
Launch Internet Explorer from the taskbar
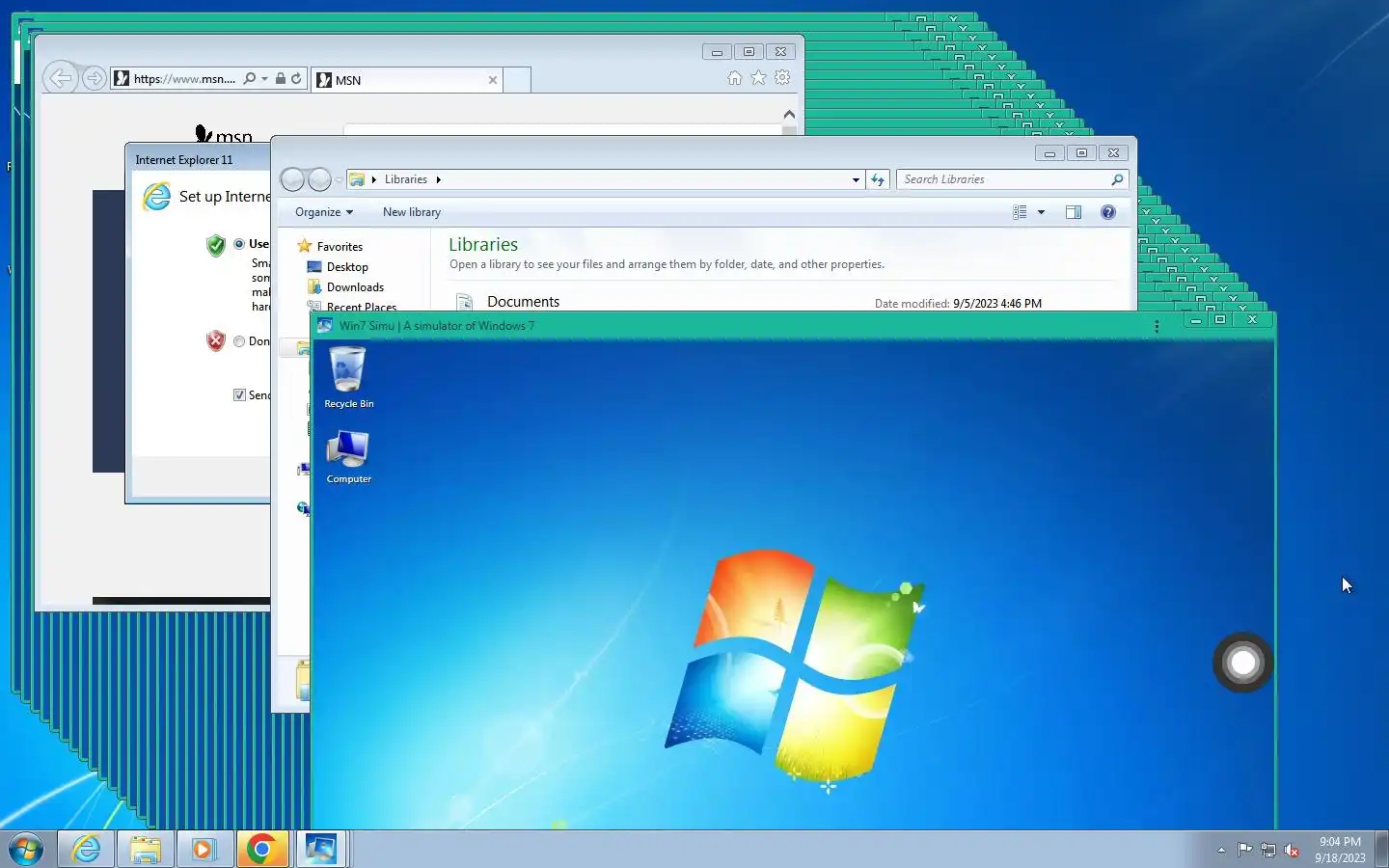click(87, 850)
